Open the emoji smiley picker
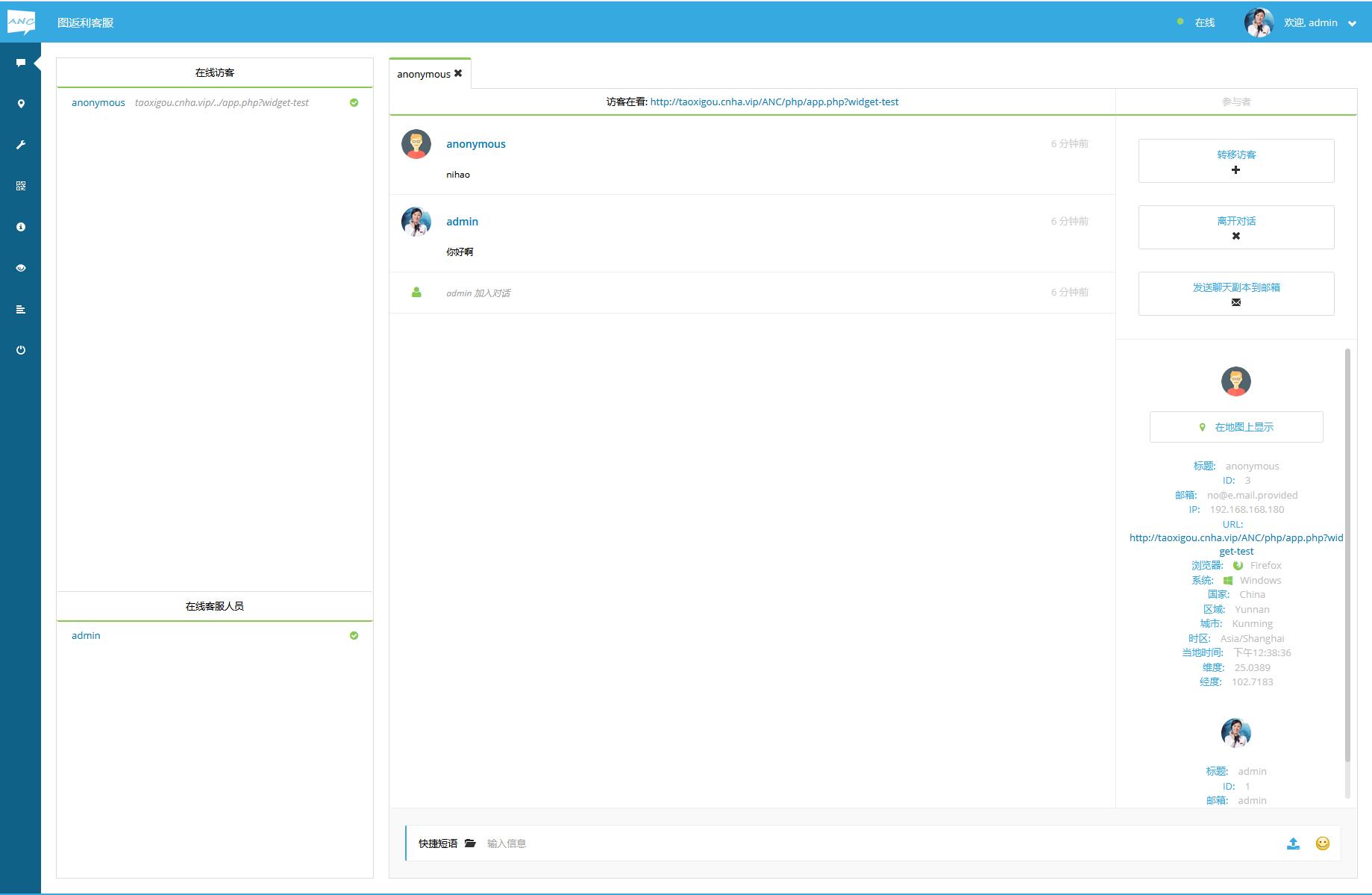 (x=1322, y=843)
